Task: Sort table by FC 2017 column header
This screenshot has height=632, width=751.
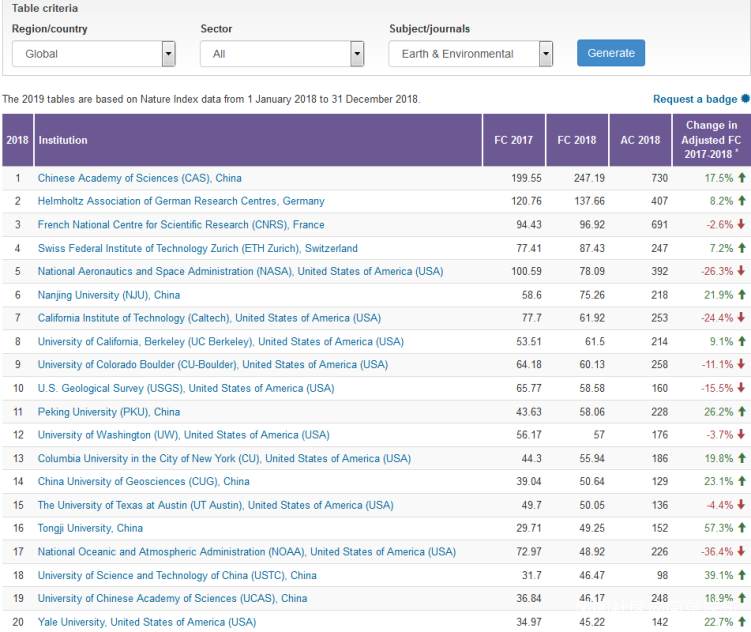Action: pyautogui.click(x=514, y=140)
